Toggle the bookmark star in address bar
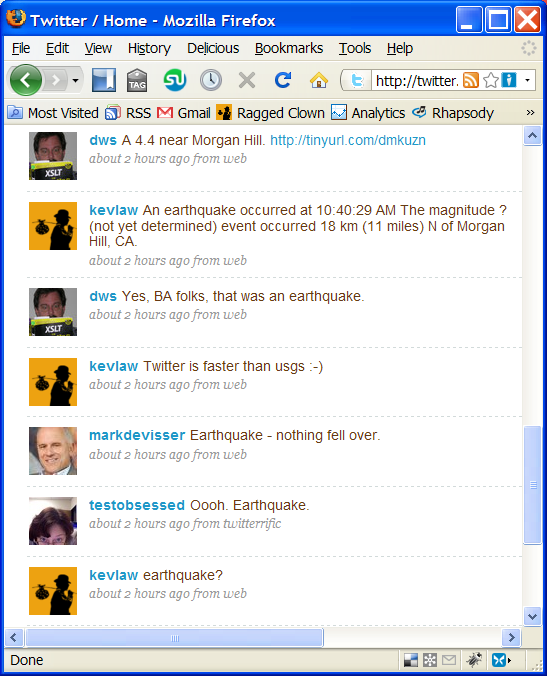The width and height of the screenshot is (547, 676). 491,80
